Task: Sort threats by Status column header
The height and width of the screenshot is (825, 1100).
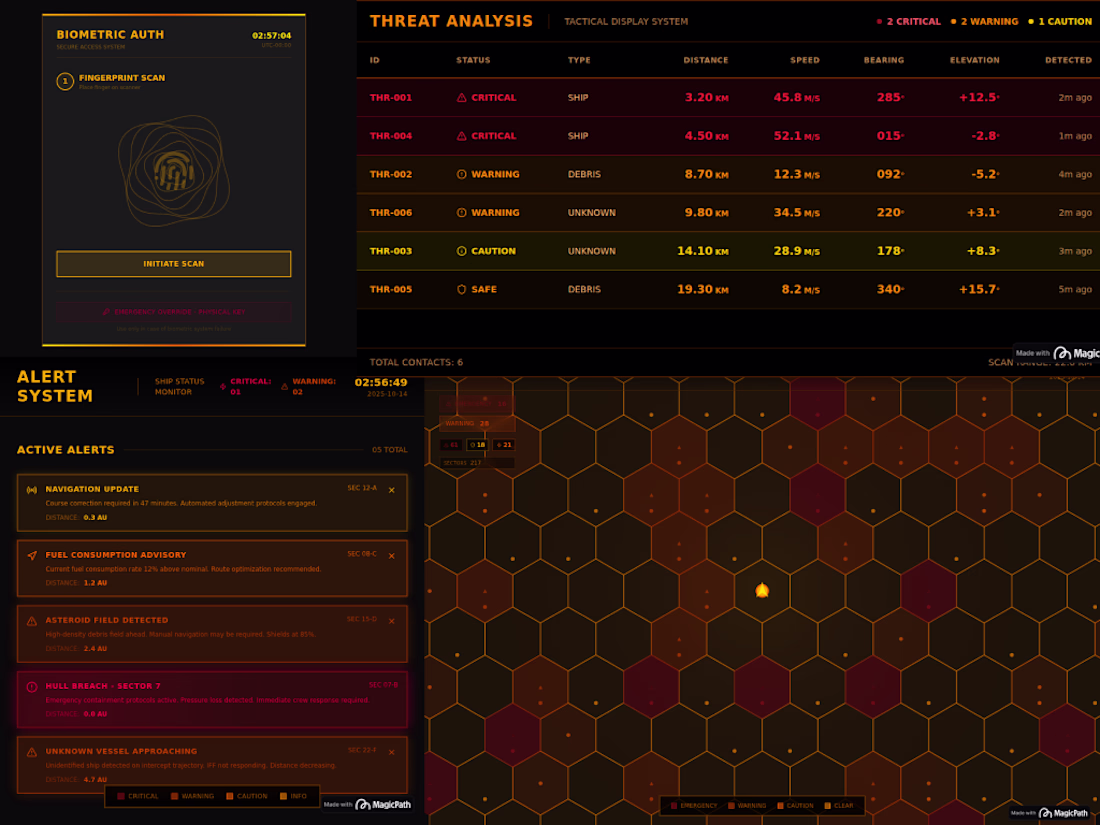Action: (x=473, y=60)
